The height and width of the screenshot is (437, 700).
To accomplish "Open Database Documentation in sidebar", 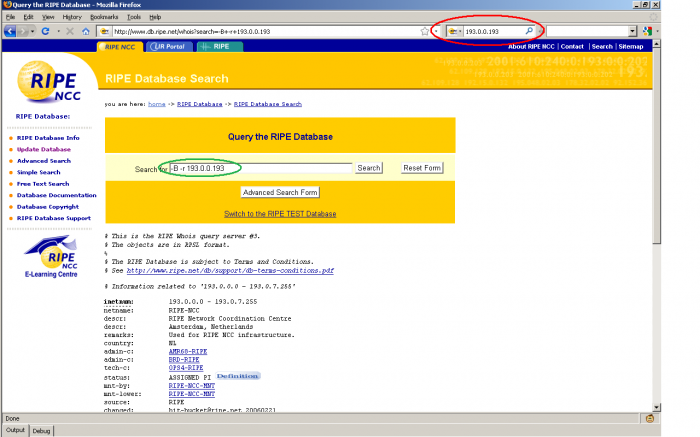I will coord(57,195).
